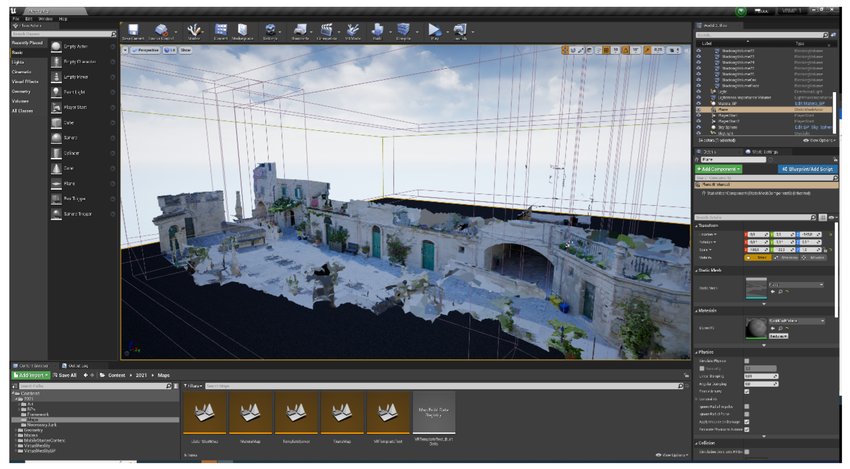Open the editor Settings toolbar icon
Viewport: 850px width, 469px height.
click(x=271, y=32)
